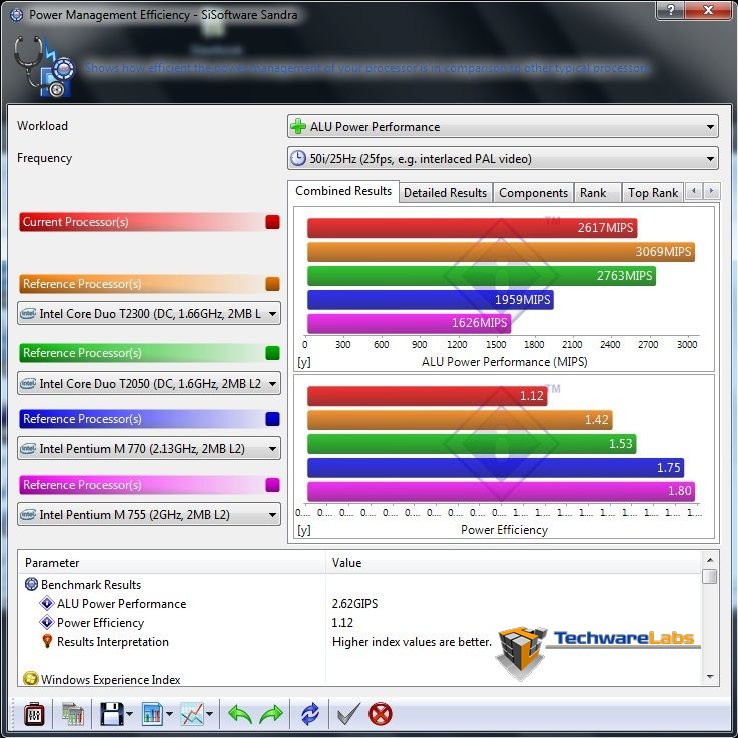Click the 1.42 orange efficiency bar

click(460, 420)
